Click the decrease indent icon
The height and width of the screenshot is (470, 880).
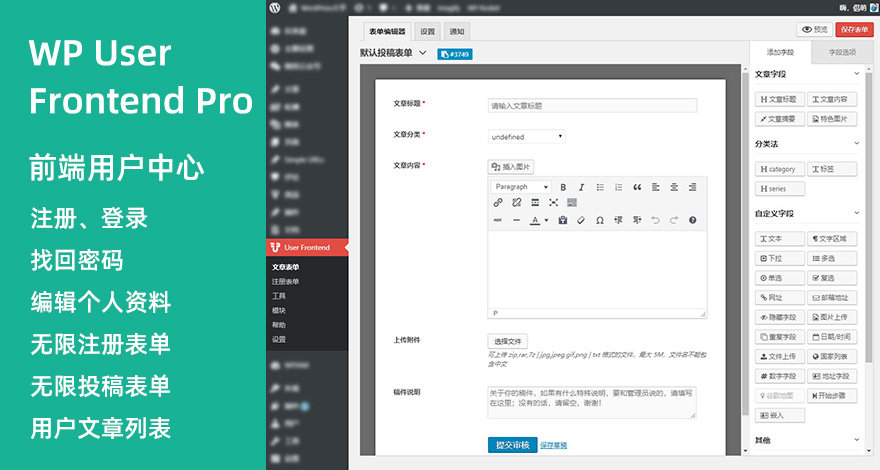(x=618, y=220)
